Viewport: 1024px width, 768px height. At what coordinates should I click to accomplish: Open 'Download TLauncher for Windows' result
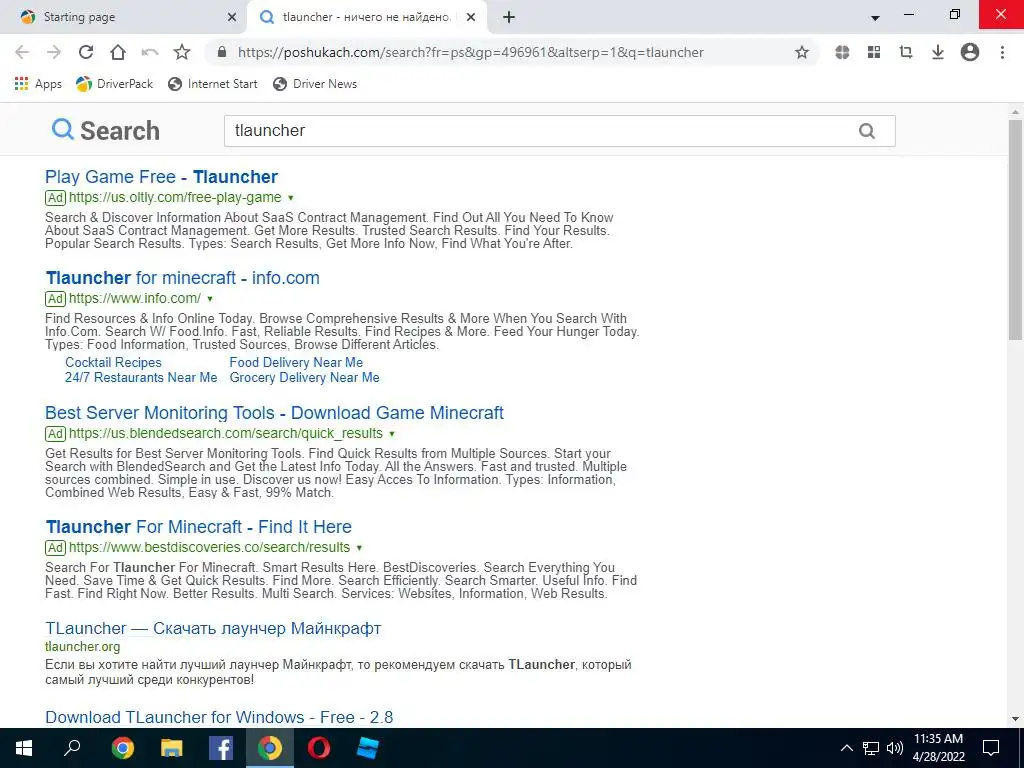(219, 717)
